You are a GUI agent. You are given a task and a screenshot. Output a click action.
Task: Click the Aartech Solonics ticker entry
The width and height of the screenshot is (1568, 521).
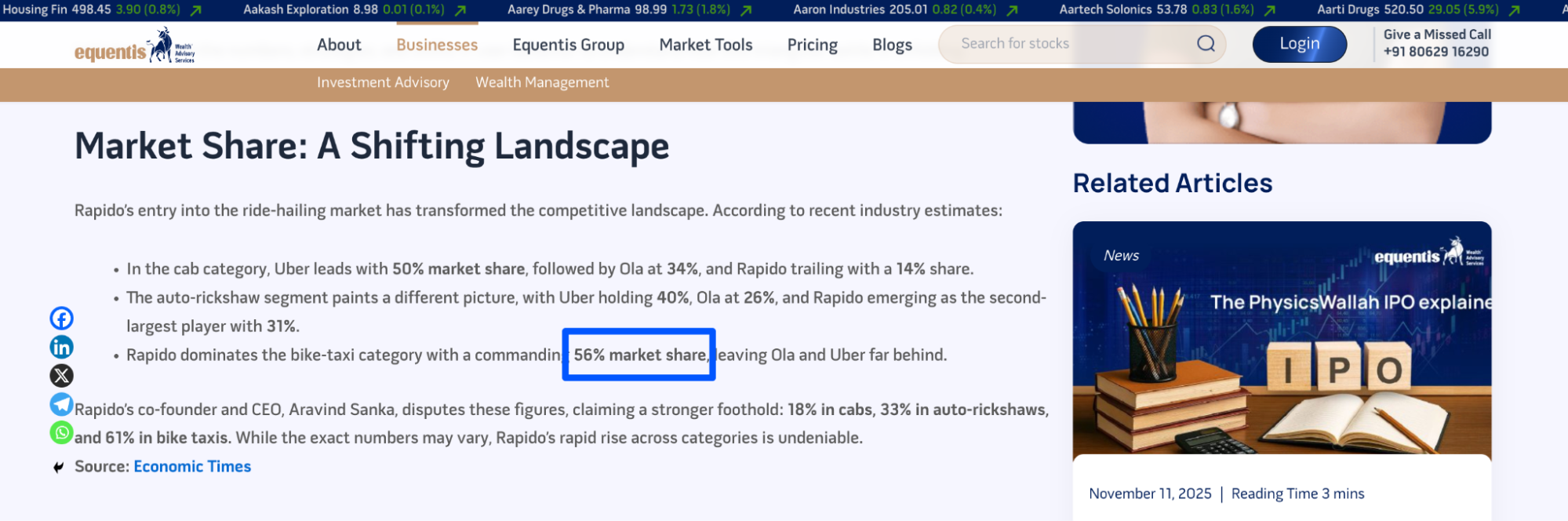coord(1168,10)
